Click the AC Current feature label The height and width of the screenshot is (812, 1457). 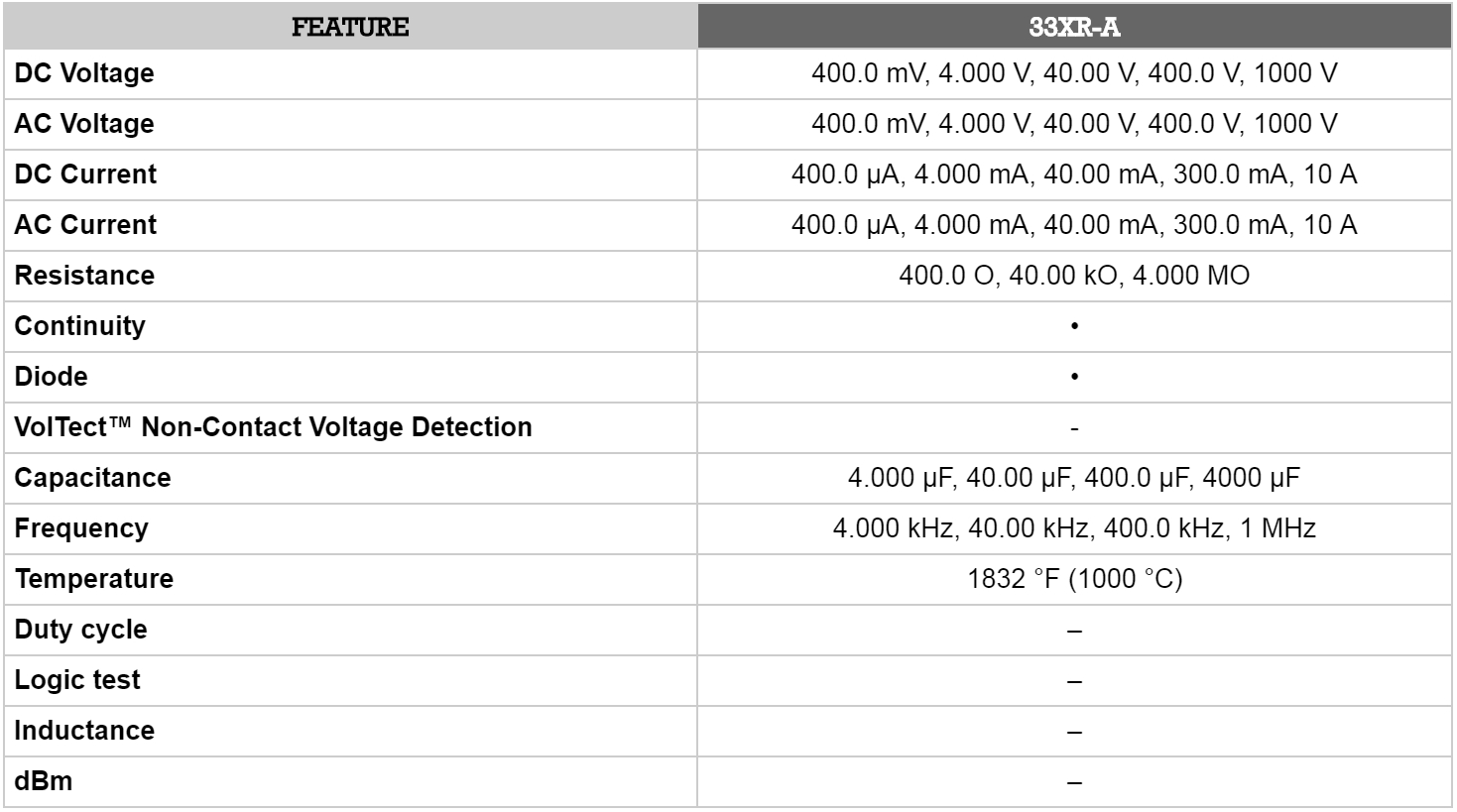[85, 225]
